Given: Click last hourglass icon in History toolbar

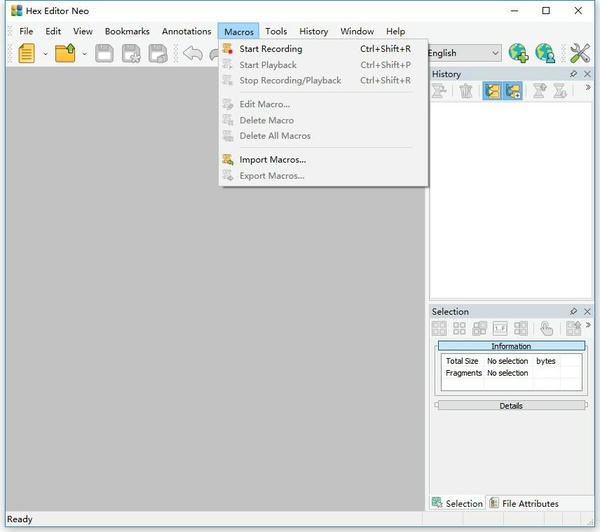Looking at the screenshot, I should point(560,91).
